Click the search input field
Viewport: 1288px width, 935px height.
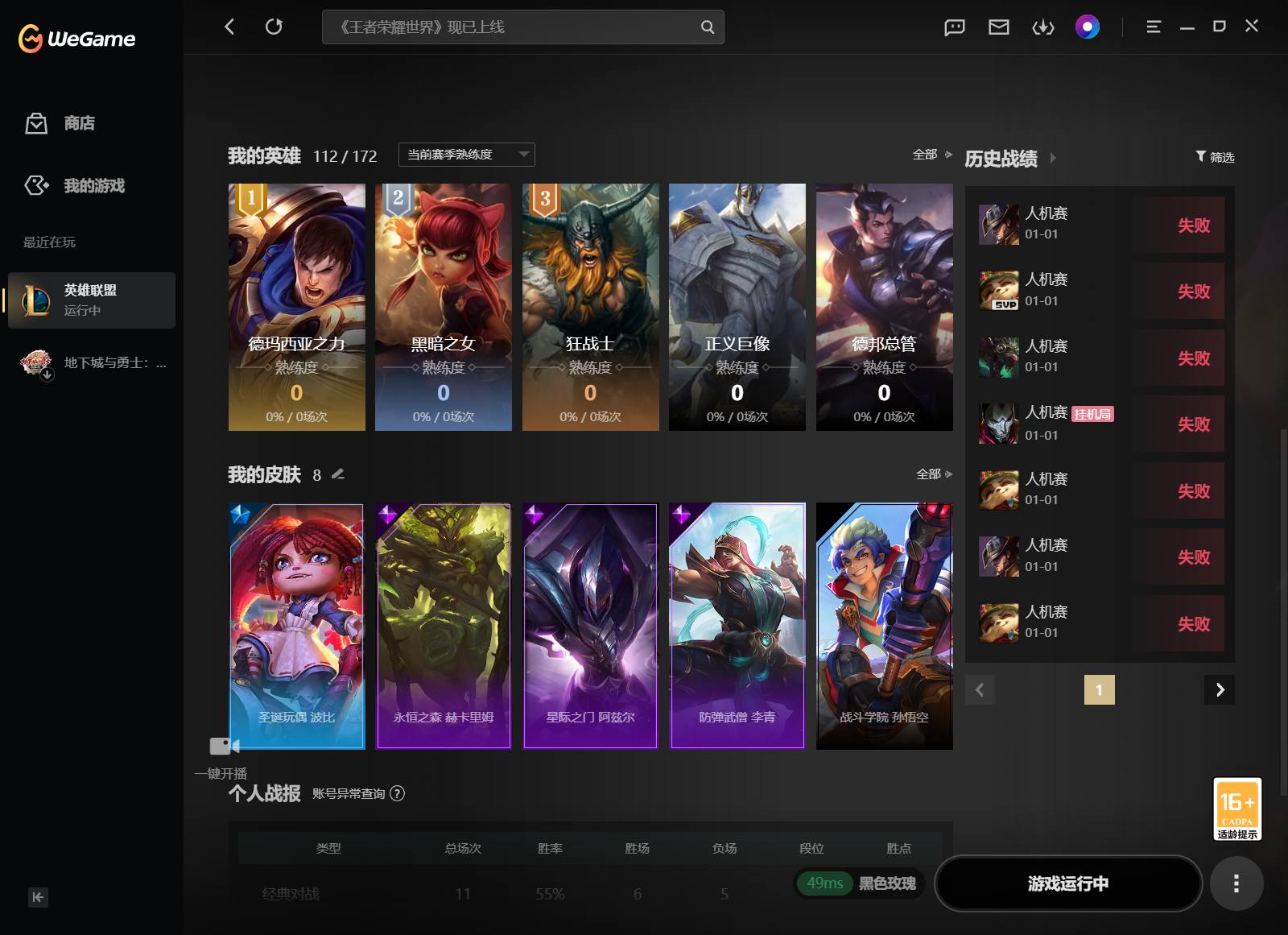[523, 27]
